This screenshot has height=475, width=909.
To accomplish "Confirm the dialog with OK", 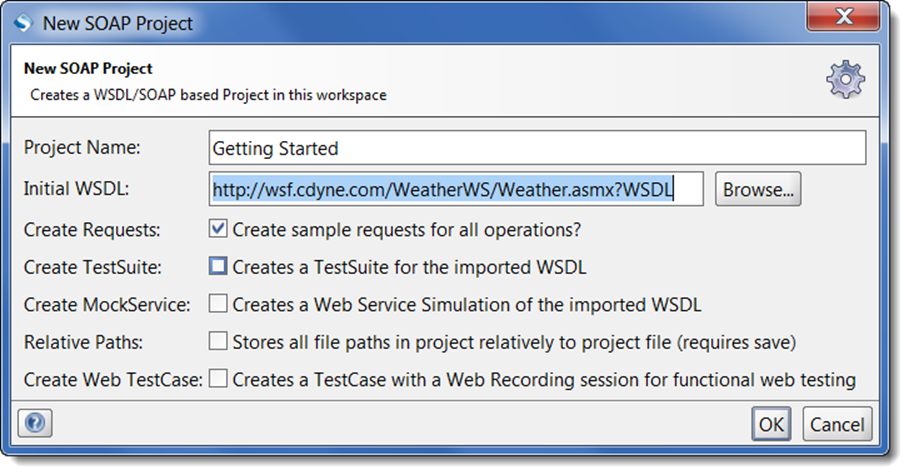I will 771,424.
